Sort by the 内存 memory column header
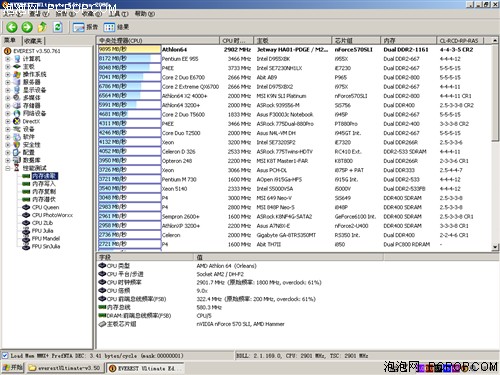The width and height of the screenshot is (500, 375). tap(409, 41)
